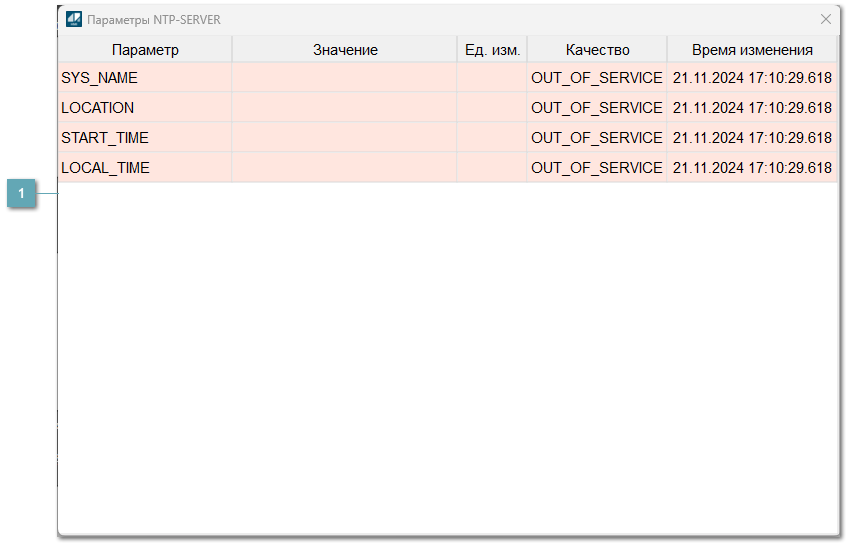Click the numbered callout marker 1
The image size is (852, 546).
(22, 193)
